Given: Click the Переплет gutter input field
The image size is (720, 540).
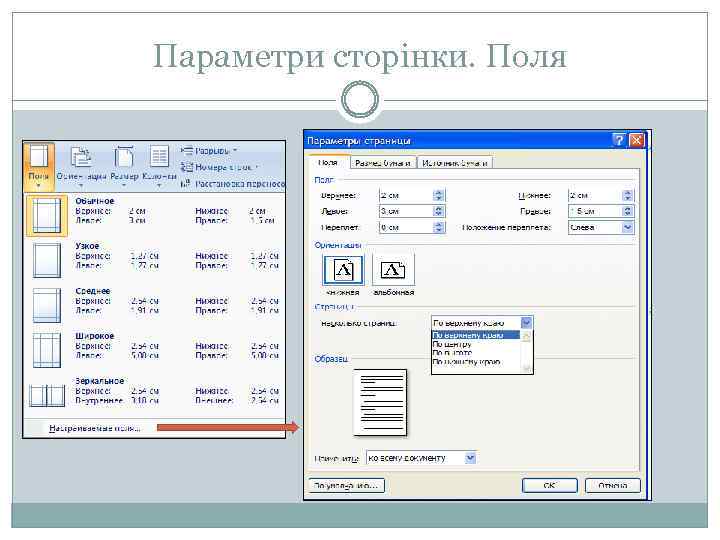Looking at the screenshot, I should (x=406, y=227).
